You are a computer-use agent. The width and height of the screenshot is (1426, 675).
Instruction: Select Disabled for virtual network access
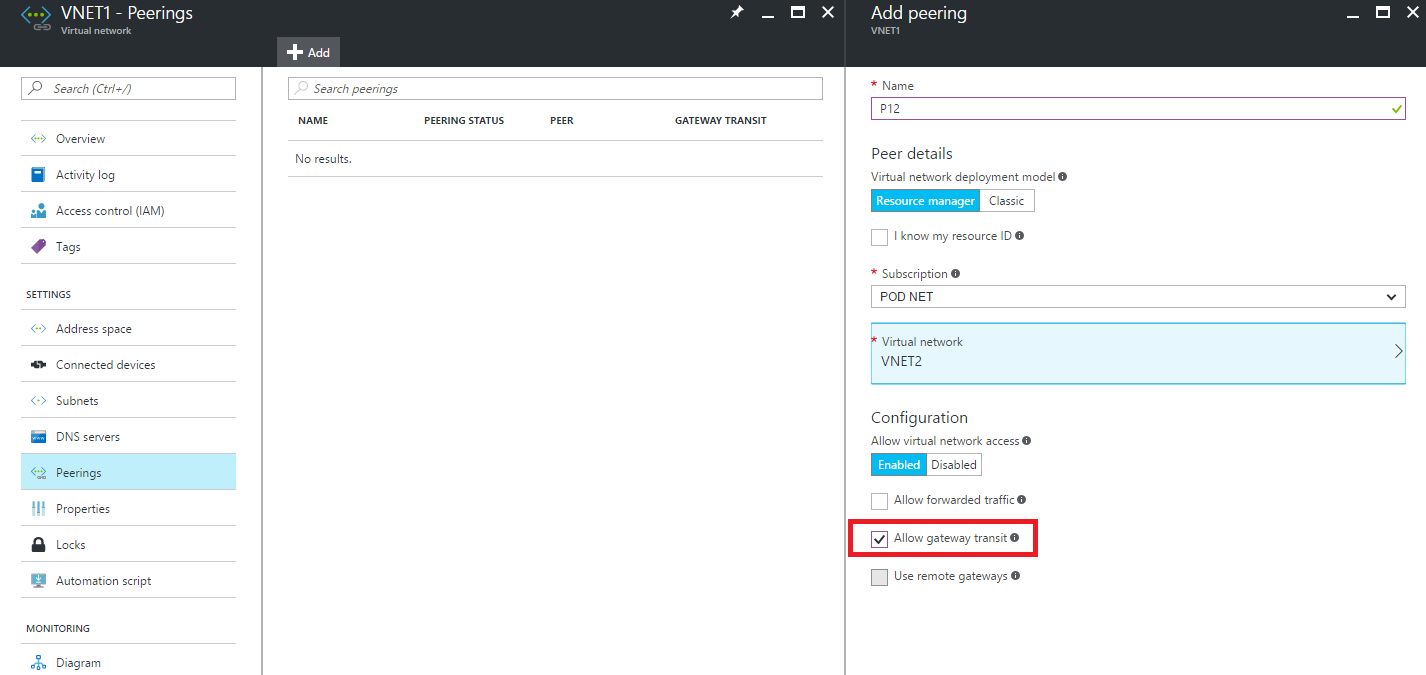954,465
